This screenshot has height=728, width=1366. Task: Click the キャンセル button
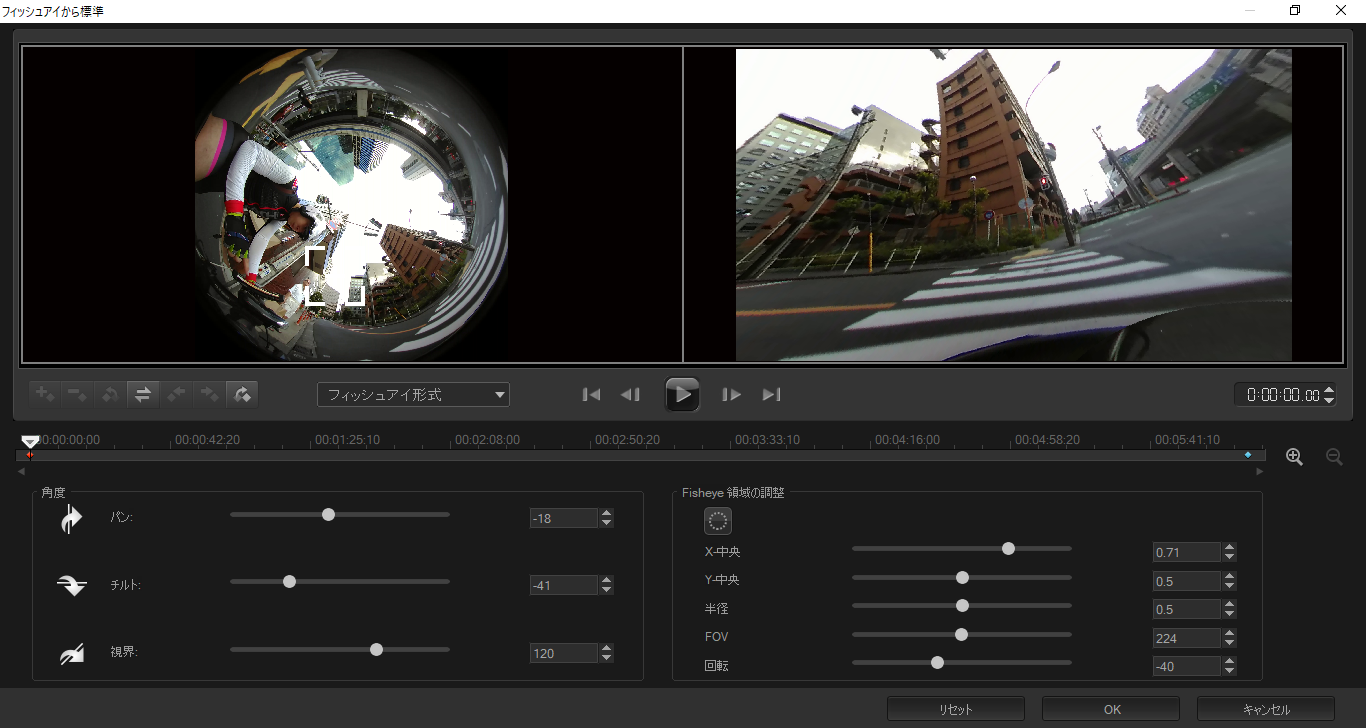1266,709
